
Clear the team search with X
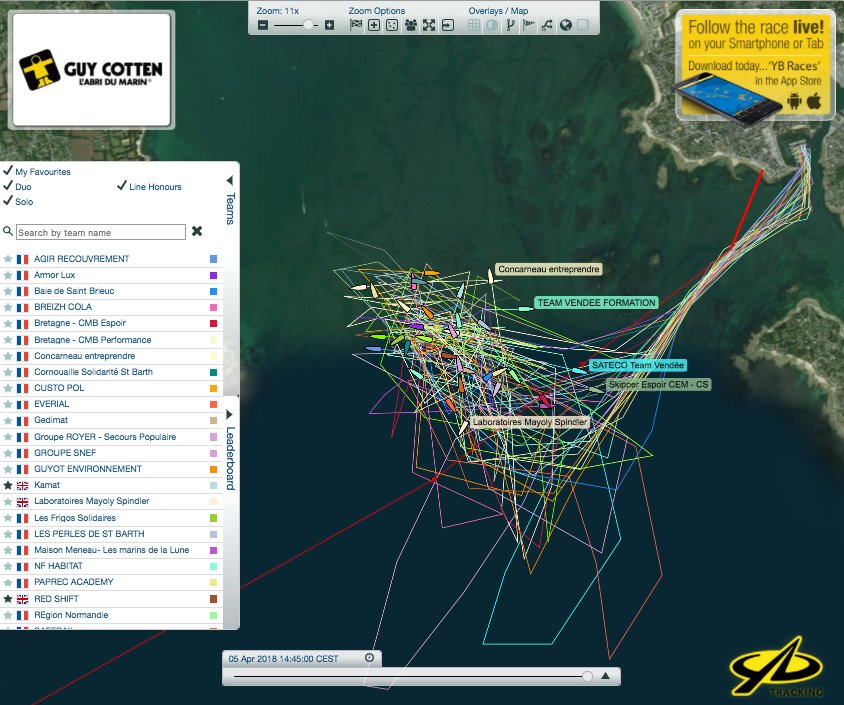point(197,231)
